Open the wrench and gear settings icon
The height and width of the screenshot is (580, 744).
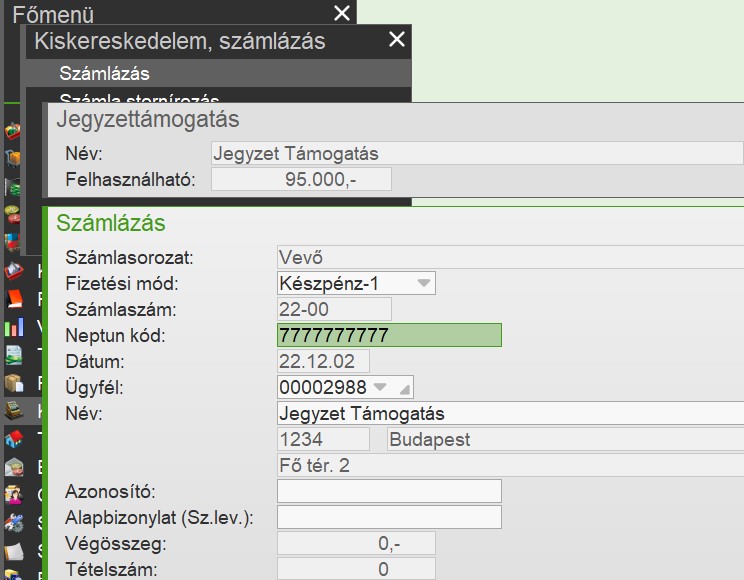(14, 523)
